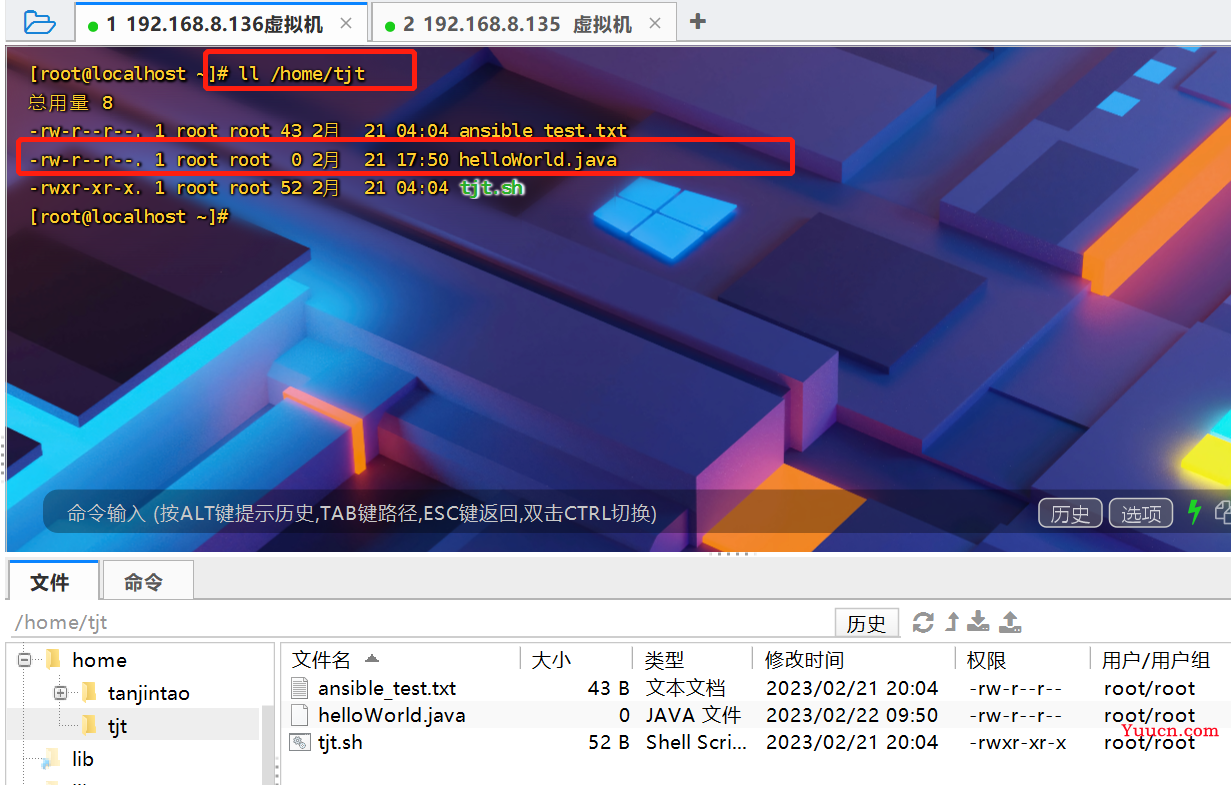Viewport: 1231px width, 785px height.
Task: Switch to 192.168.8.135 虚拟机 tab
Action: click(x=524, y=23)
